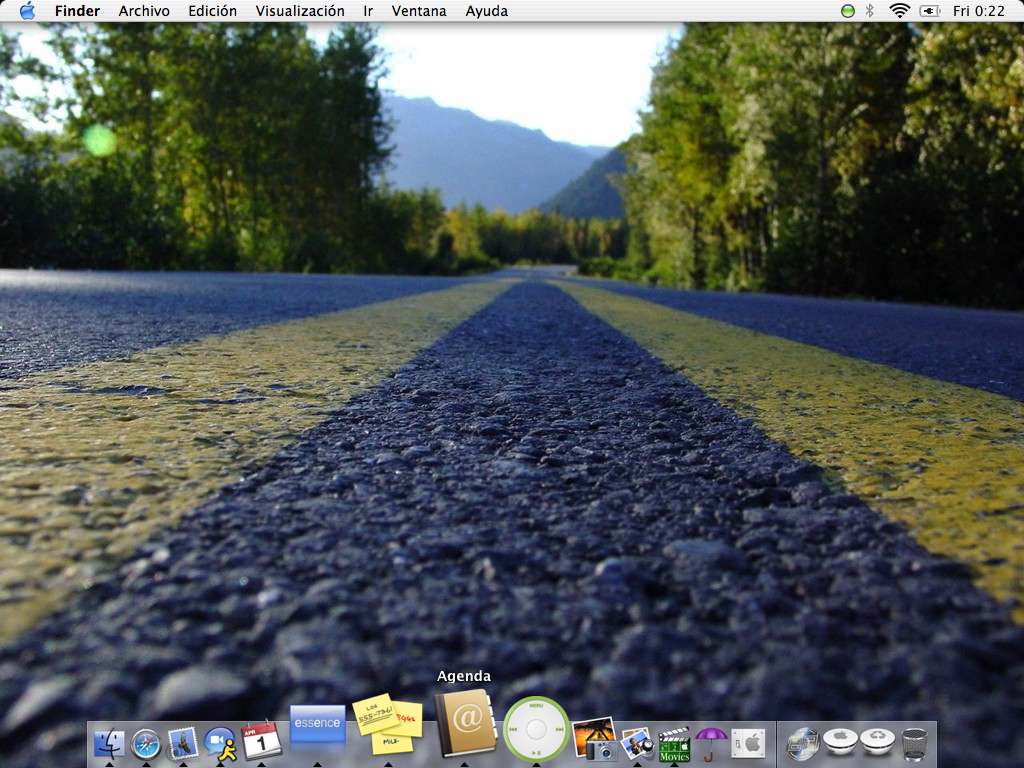Open the Archivo menu

pos(144,11)
